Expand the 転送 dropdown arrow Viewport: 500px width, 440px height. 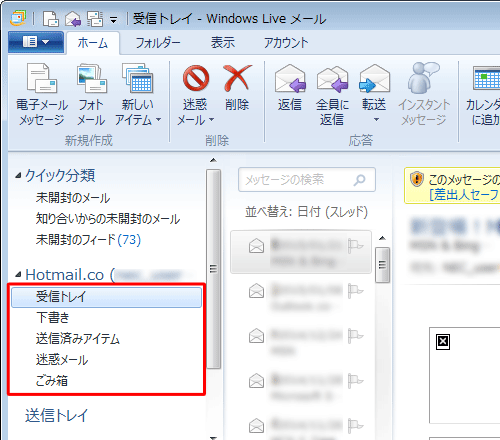click(376, 119)
